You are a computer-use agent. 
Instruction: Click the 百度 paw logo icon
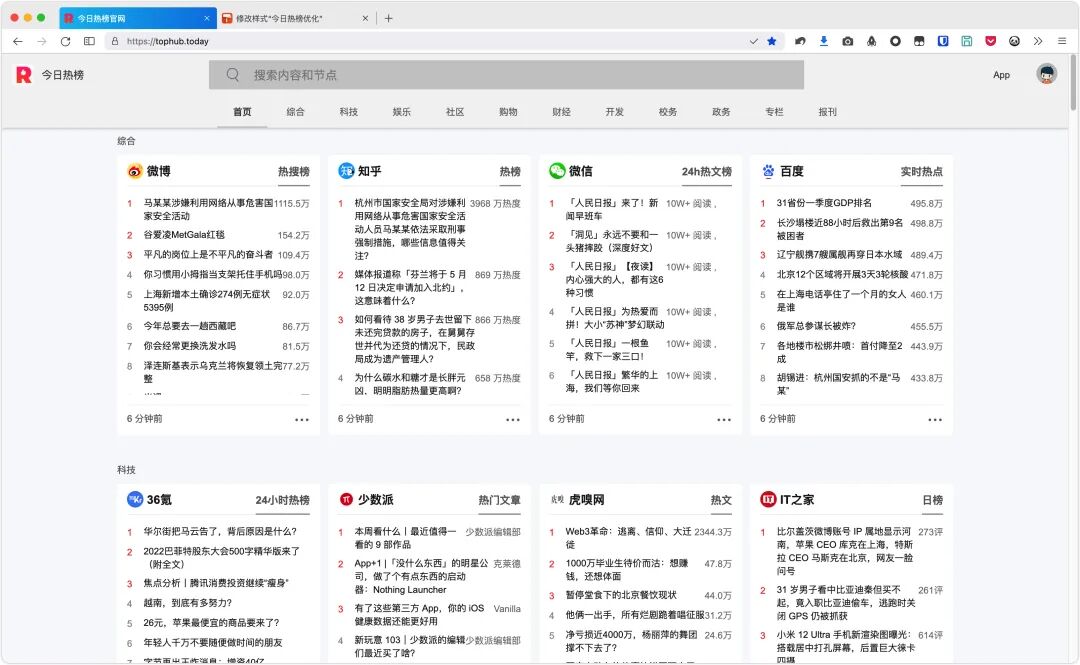coord(768,171)
